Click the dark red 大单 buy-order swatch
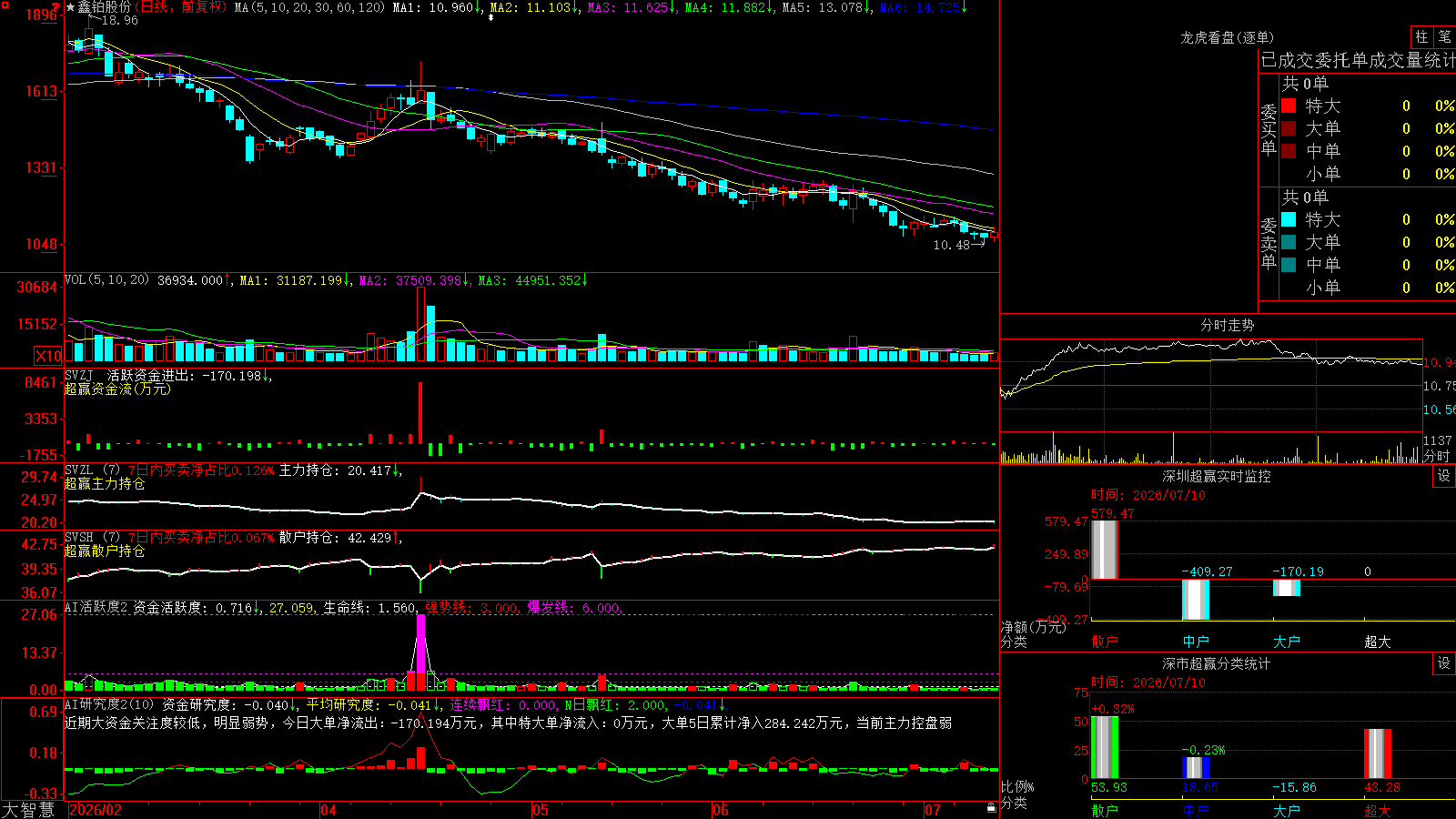Image resolution: width=1456 pixels, height=819 pixels. coord(1289,128)
